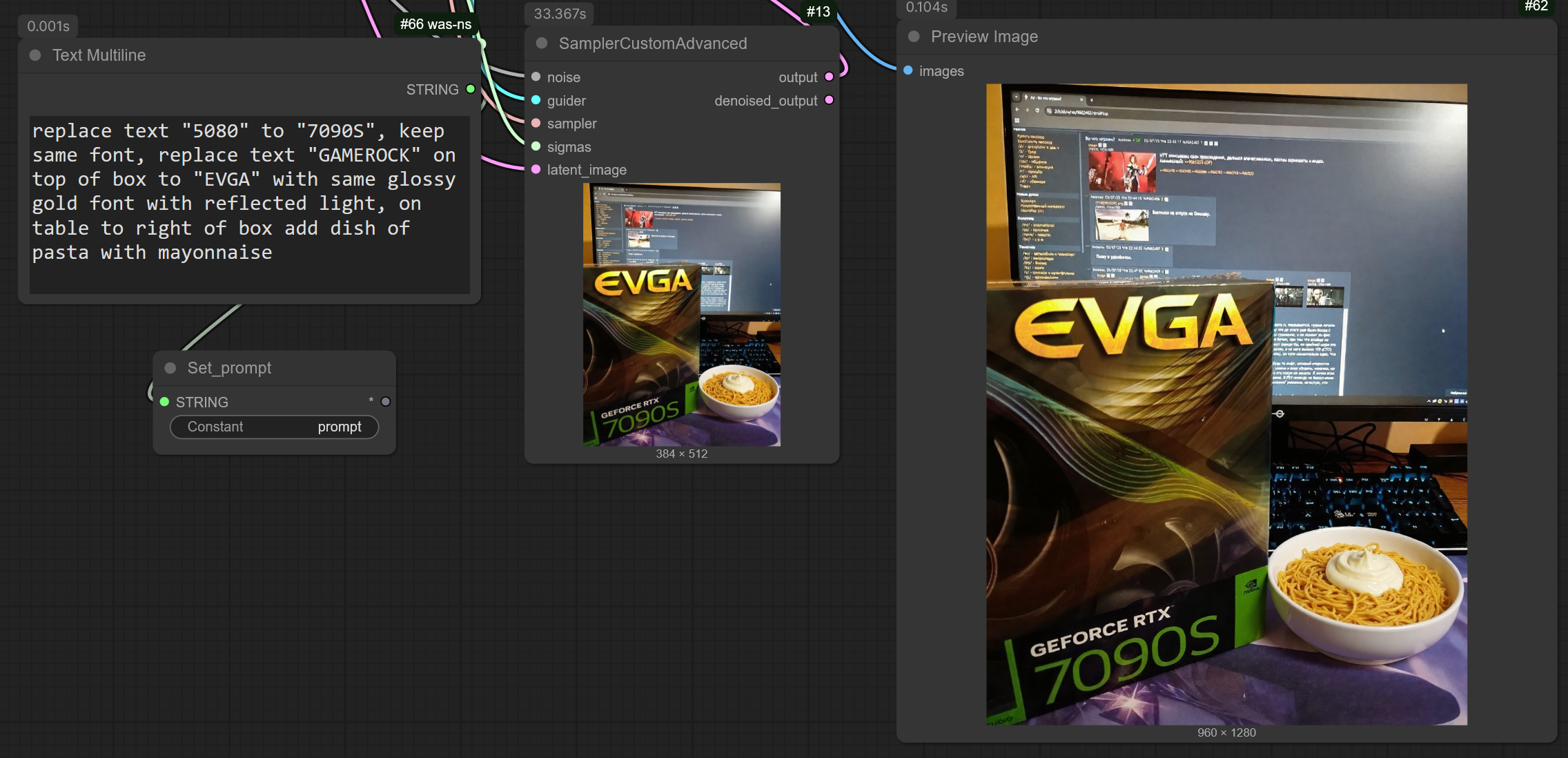This screenshot has height=758, width=1568.
Task: Click the asterisk output socket on Set_prompt
Action: [x=386, y=402]
